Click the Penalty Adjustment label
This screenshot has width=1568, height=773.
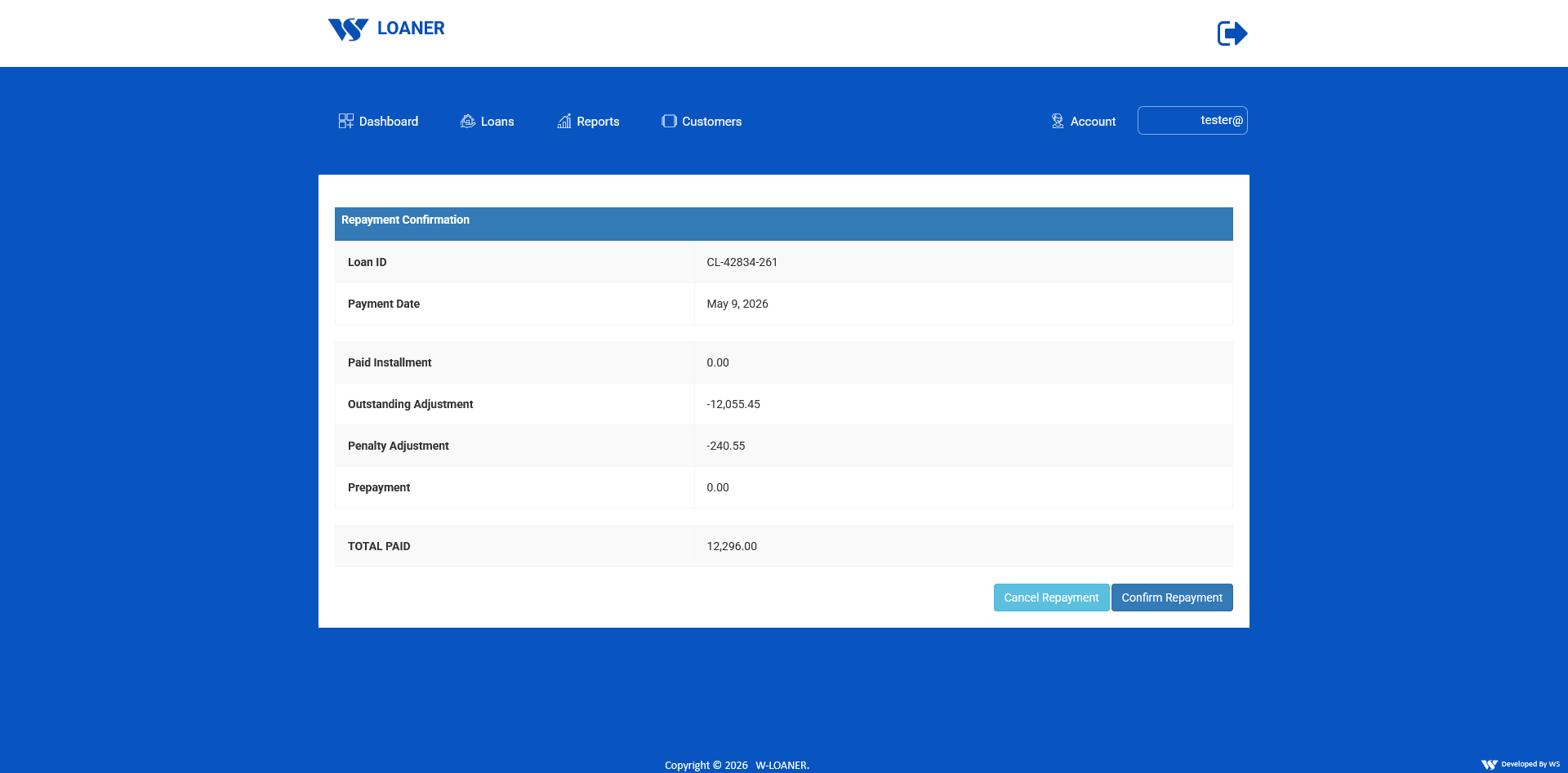tap(399, 446)
